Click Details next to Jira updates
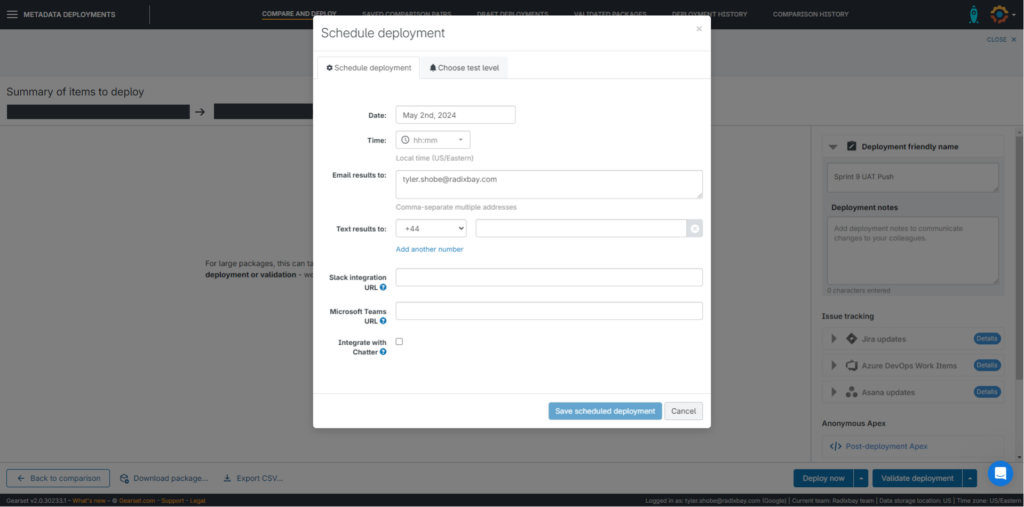 click(x=987, y=338)
